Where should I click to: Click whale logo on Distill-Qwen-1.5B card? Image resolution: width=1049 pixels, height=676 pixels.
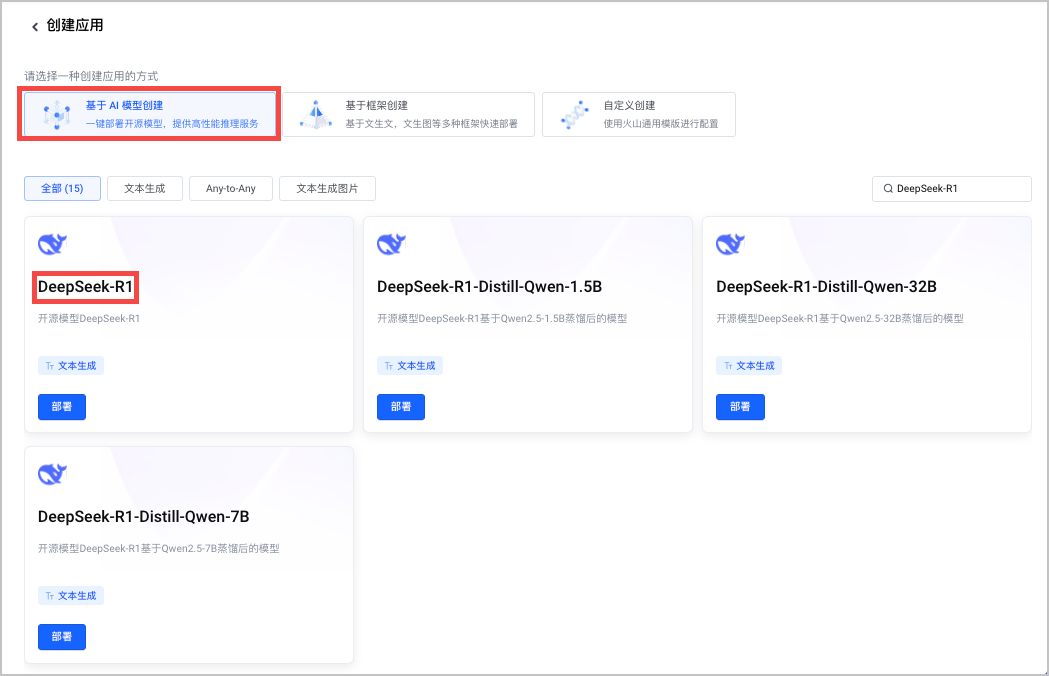[x=391, y=244]
